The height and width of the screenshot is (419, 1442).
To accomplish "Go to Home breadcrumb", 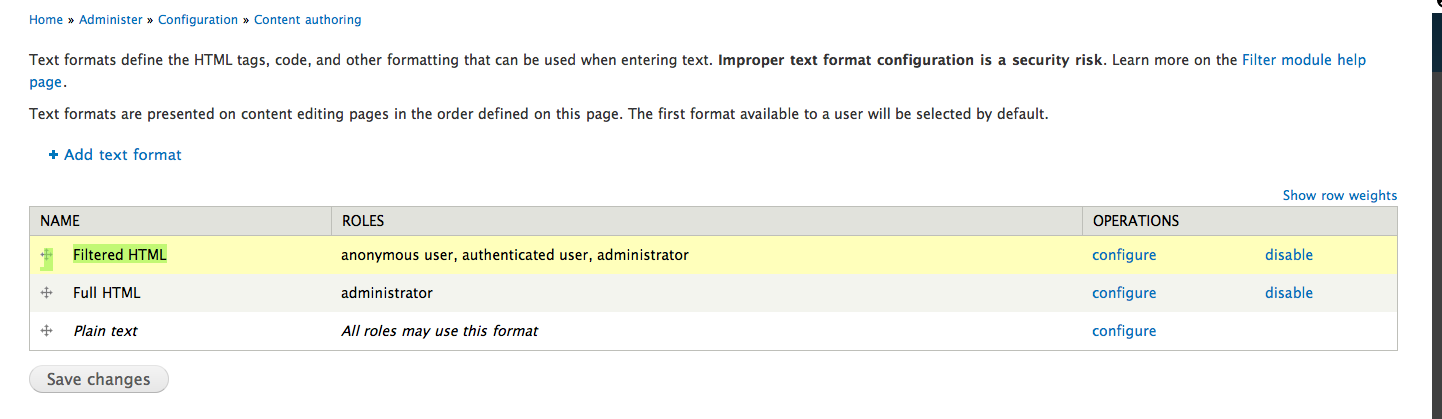I will (x=46, y=20).
